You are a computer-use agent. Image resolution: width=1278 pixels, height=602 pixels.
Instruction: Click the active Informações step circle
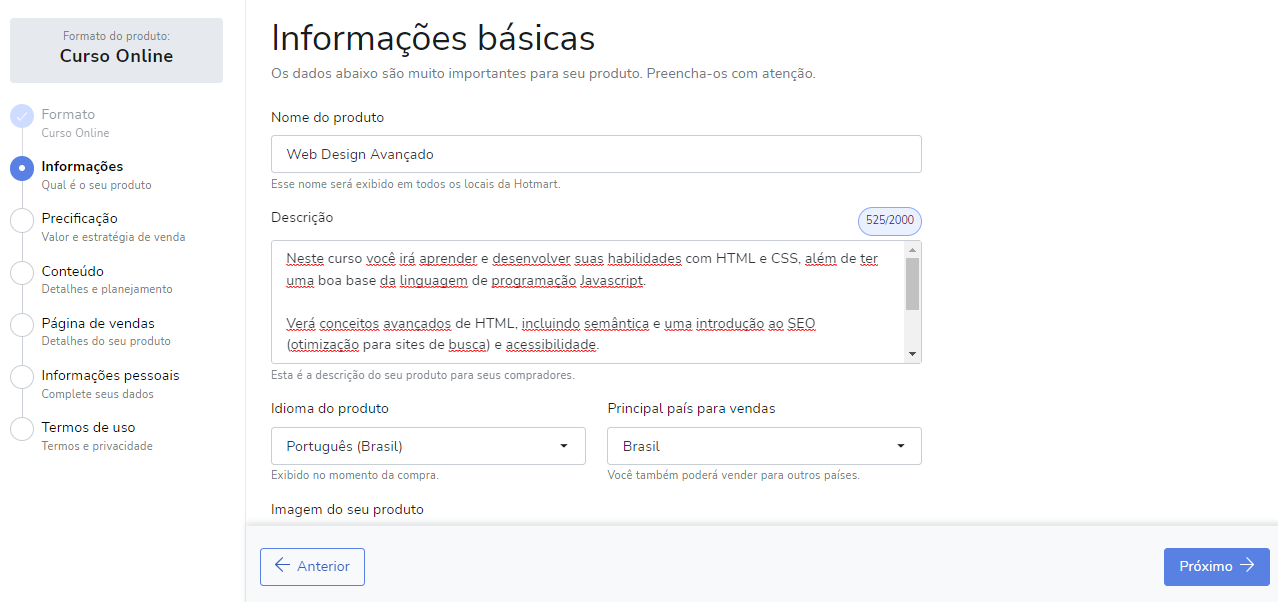pyautogui.click(x=22, y=168)
